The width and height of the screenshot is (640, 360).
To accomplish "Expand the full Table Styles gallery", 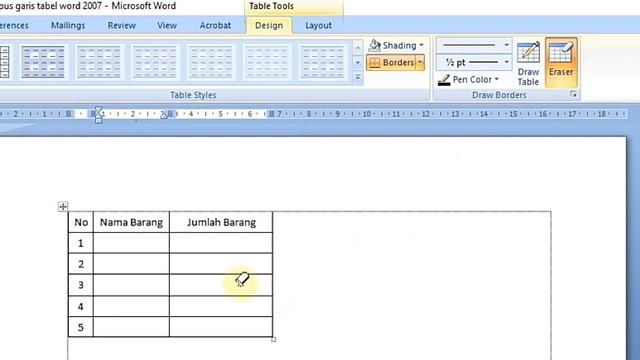I will point(358,77).
